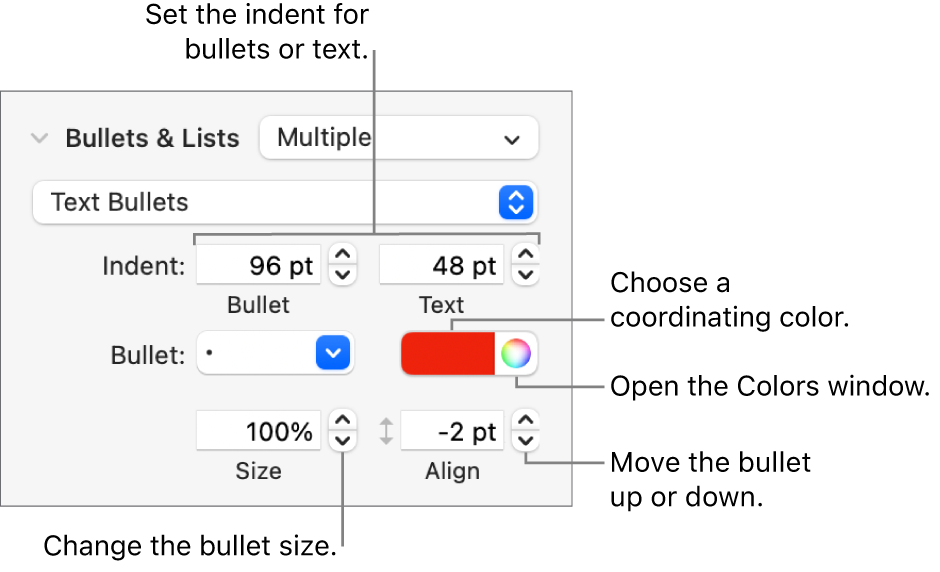
Task: Open the Colors window via color wheel
Action: coord(516,353)
